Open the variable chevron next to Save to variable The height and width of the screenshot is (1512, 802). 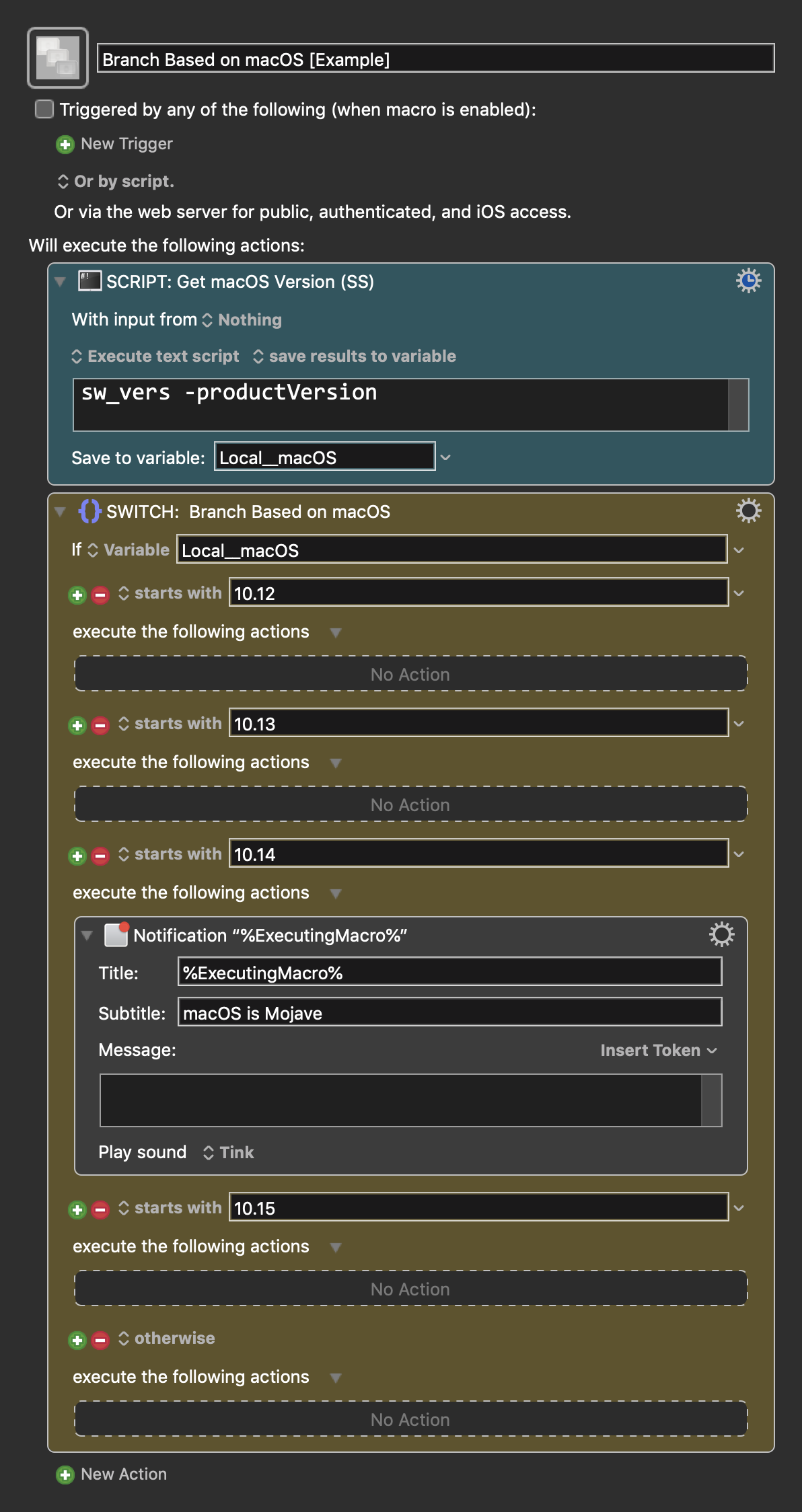445,457
